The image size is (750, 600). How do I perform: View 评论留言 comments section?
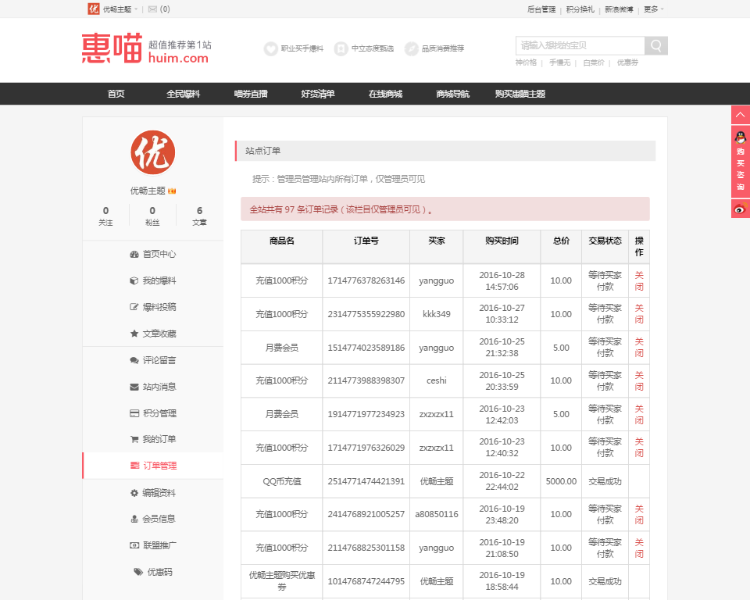[153, 360]
